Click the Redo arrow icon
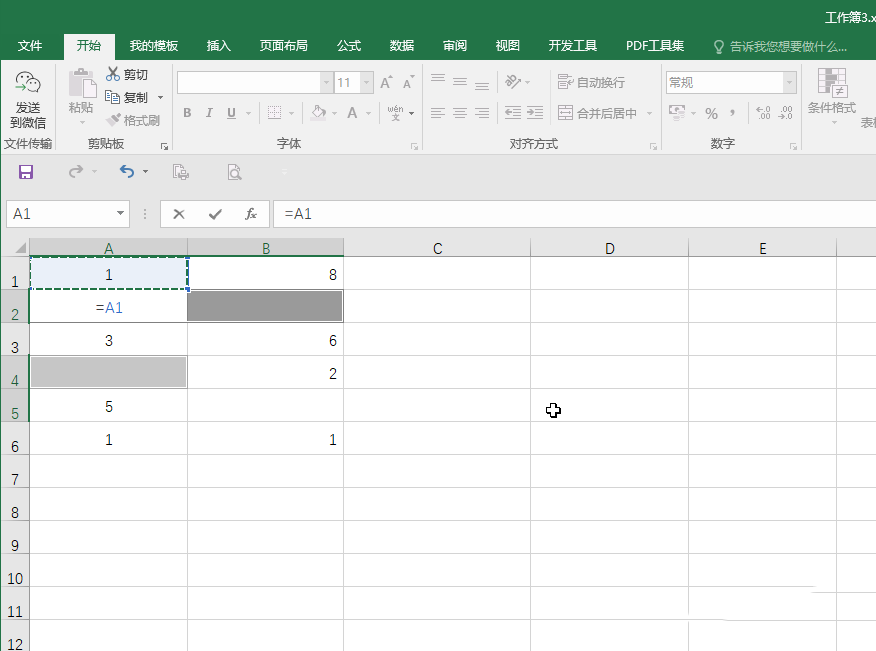Viewport: 876px width, 651px height. [75, 171]
